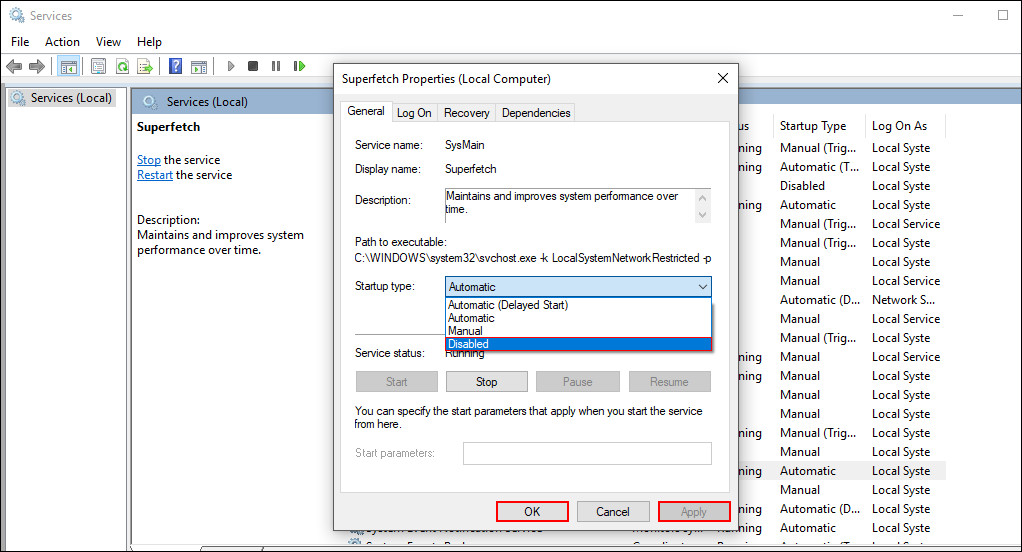Click the Export List toolbar icon
Screen dimensions: 1022x552
tap(145, 66)
